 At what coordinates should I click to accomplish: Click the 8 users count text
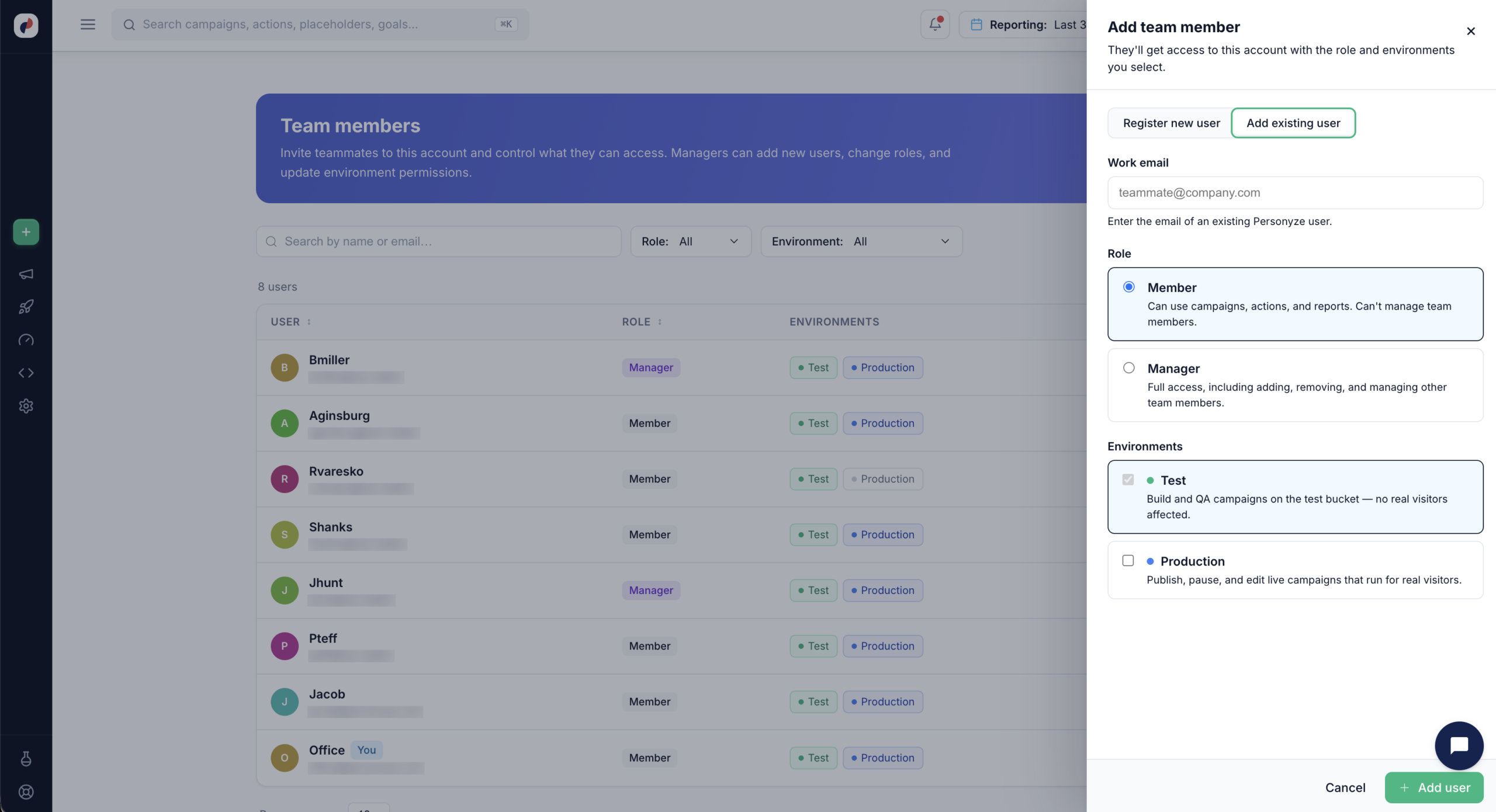(278, 287)
